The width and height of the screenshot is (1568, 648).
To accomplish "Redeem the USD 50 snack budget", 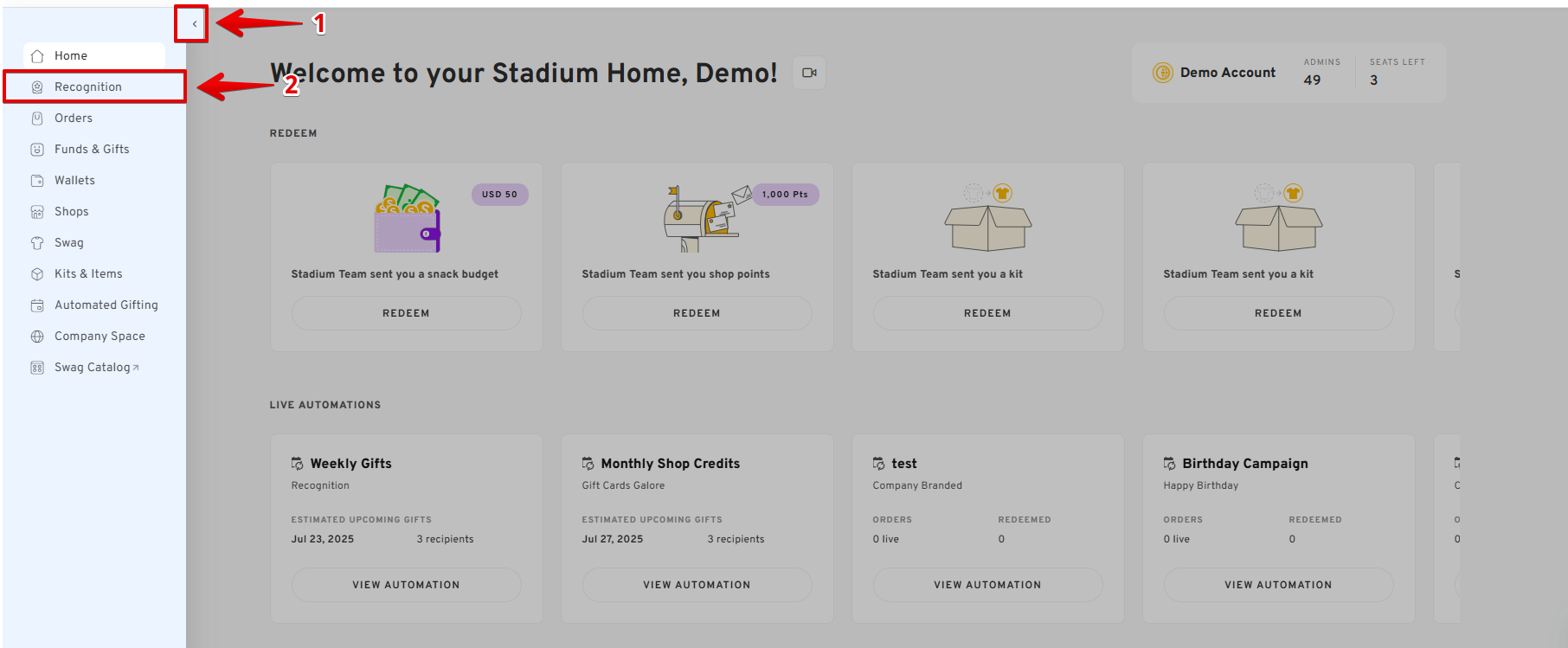I will pyautogui.click(x=406, y=313).
